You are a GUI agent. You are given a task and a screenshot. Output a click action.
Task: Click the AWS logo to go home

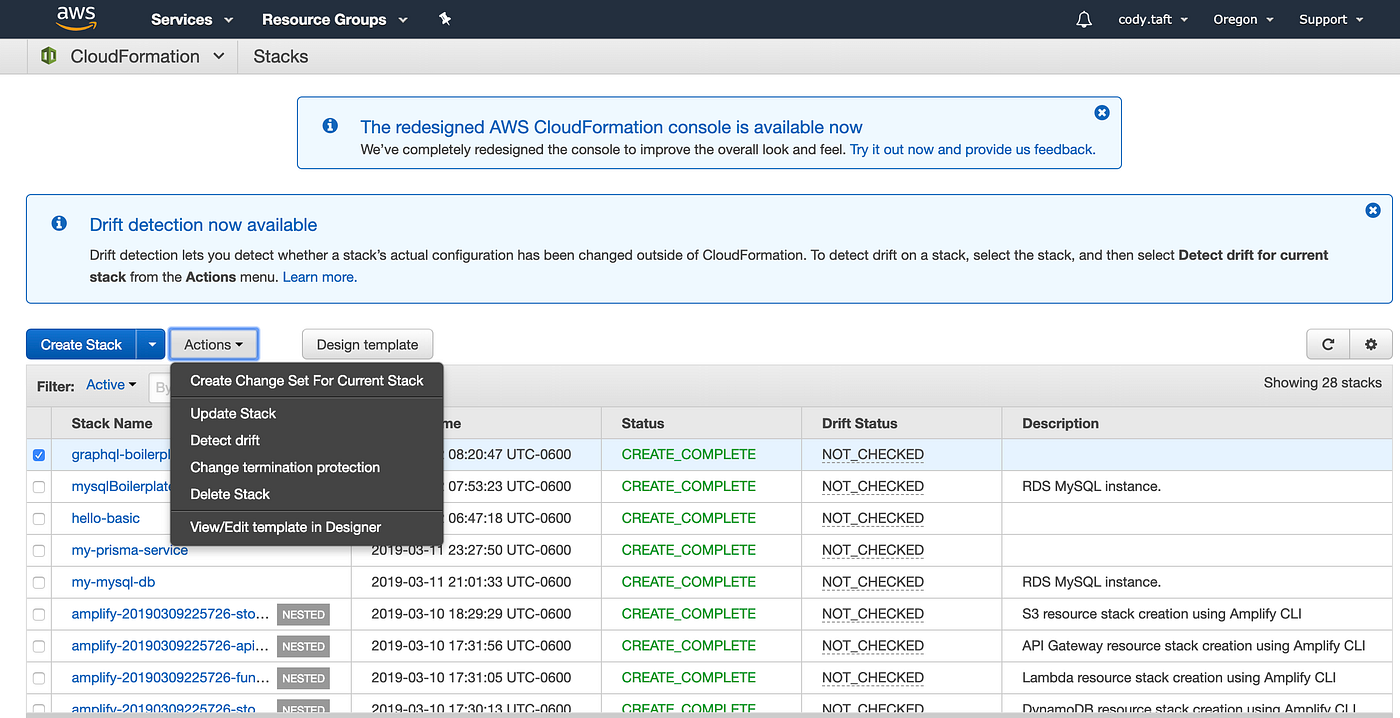click(x=76, y=18)
